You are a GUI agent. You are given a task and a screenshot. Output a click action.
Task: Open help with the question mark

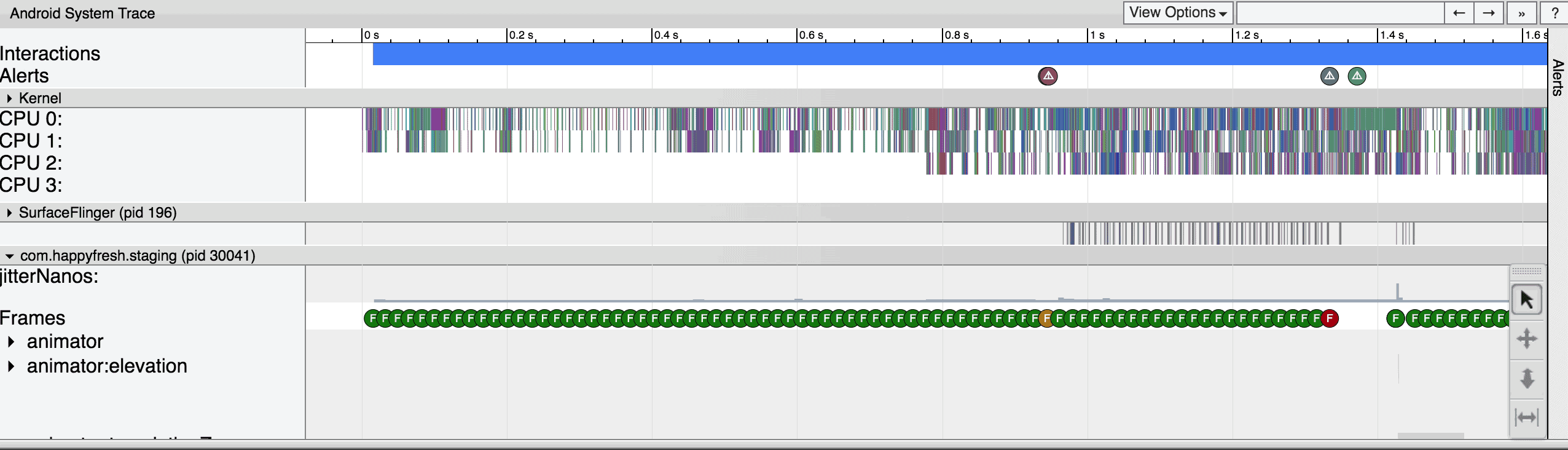(1555, 13)
